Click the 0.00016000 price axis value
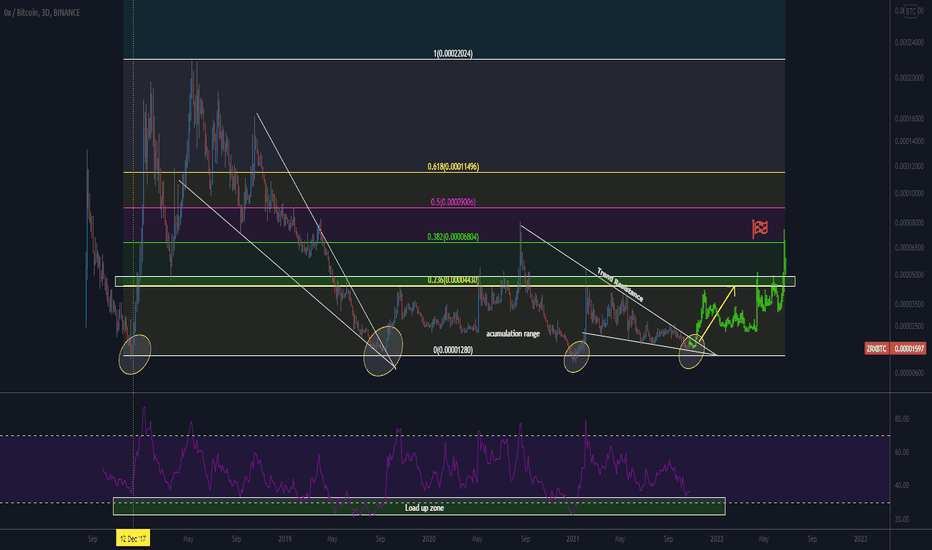The height and width of the screenshot is (550, 932). pos(909,119)
